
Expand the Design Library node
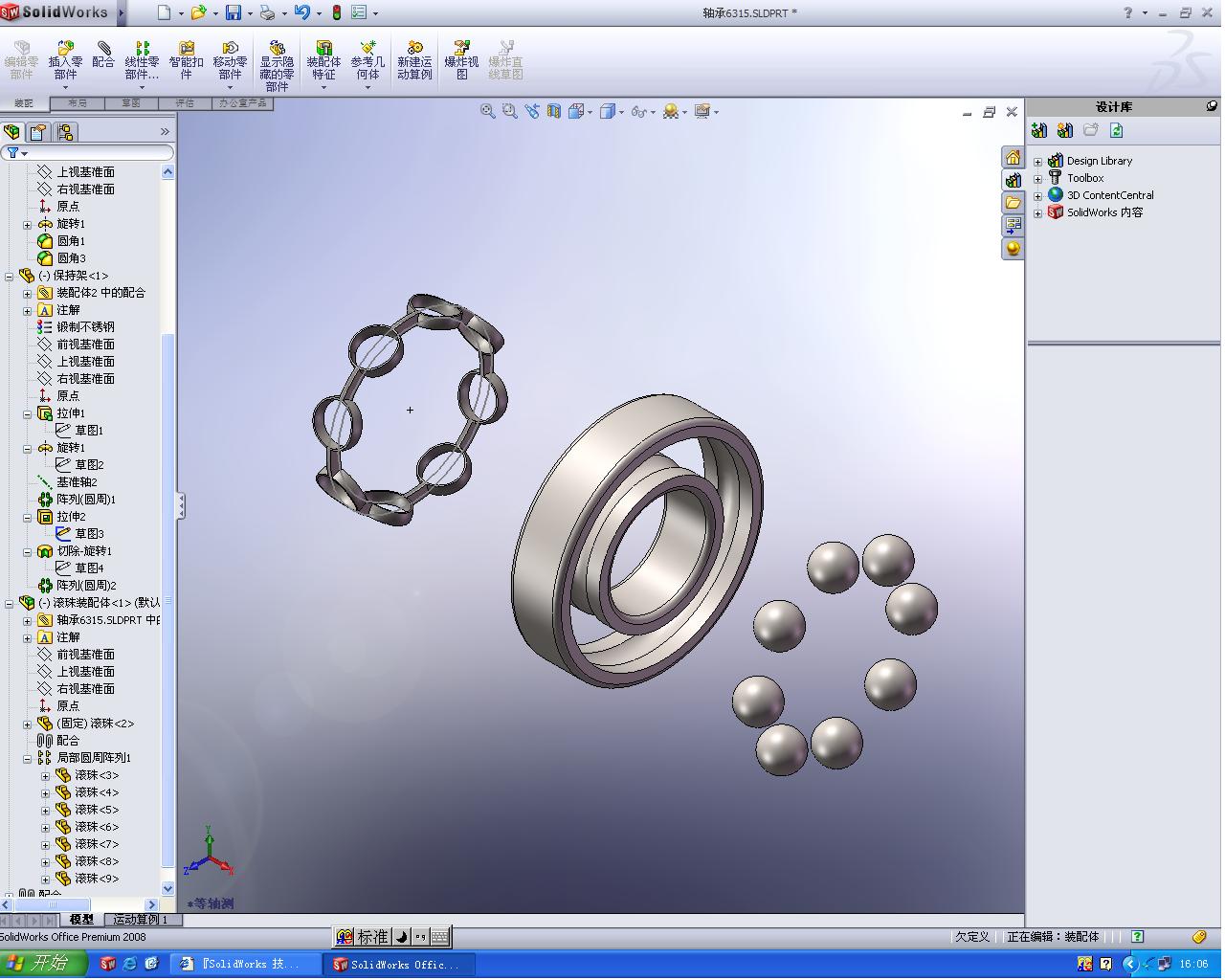[1038, 162]
